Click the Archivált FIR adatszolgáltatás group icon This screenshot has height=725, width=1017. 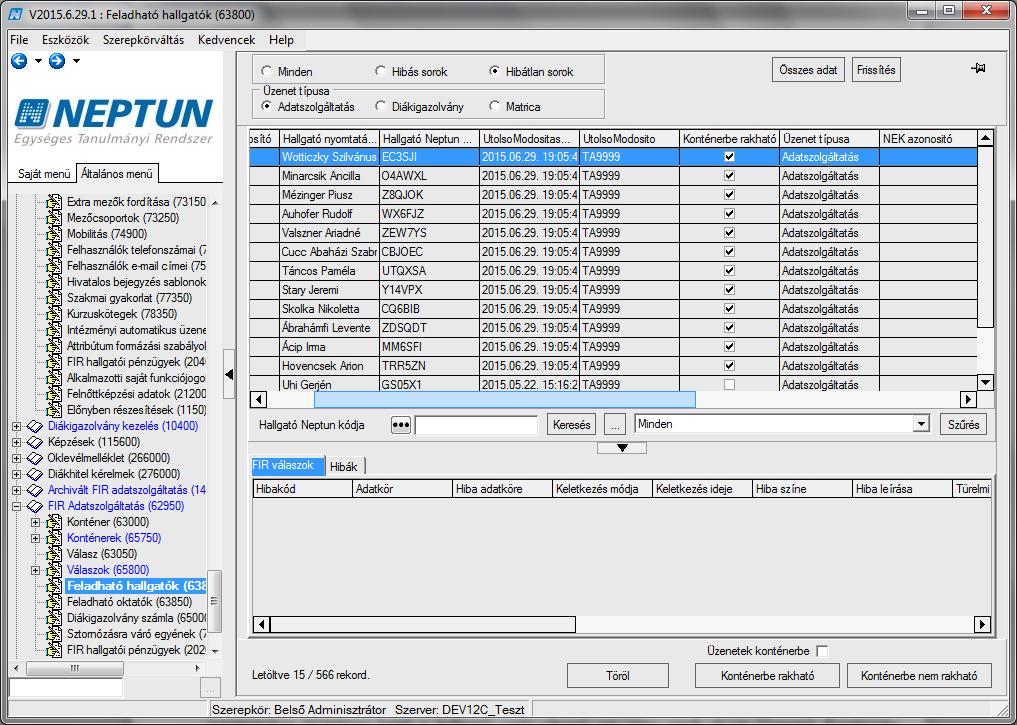click(x=35, y=490)
